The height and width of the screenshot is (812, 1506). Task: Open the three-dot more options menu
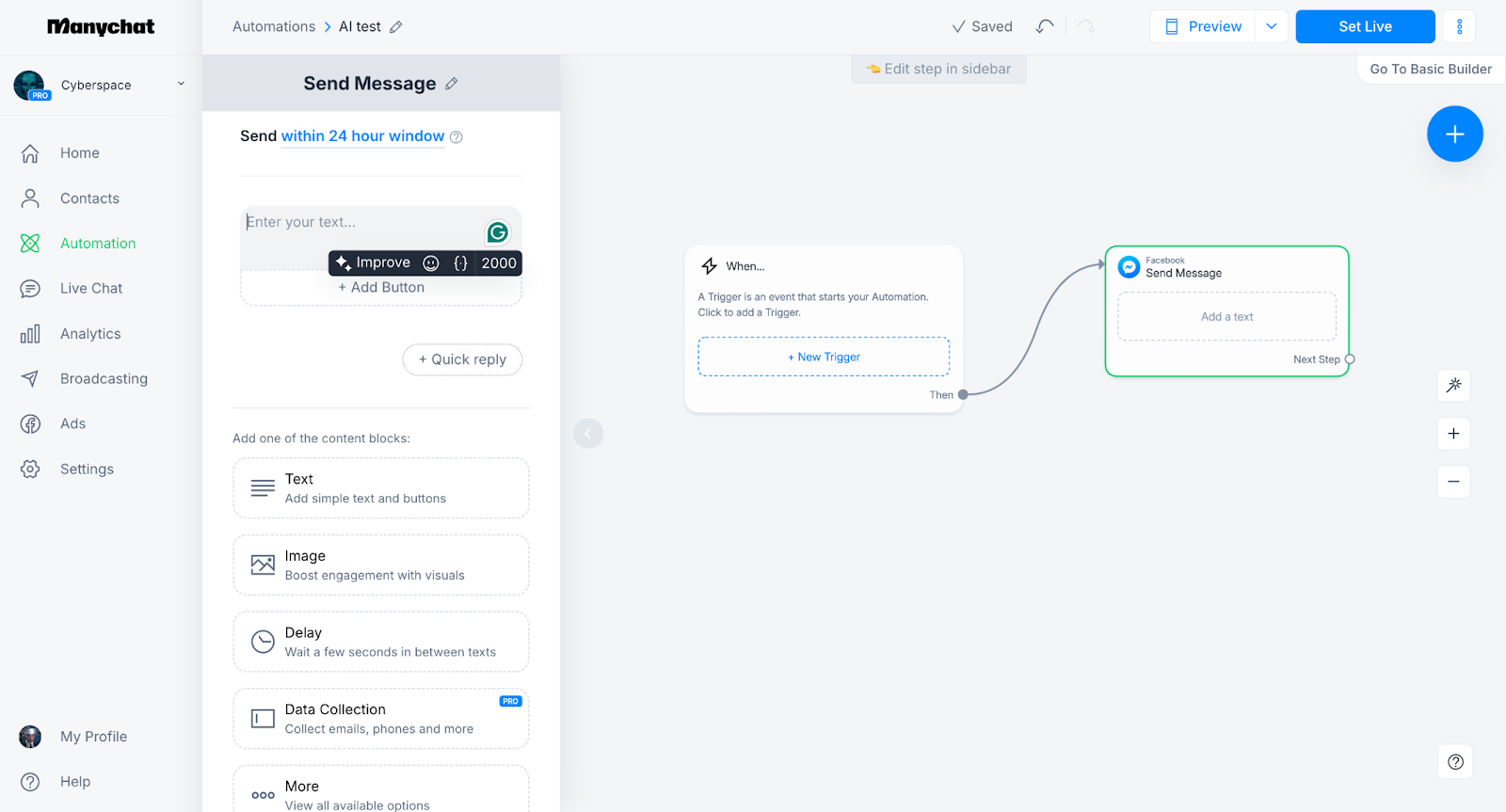pos(1459,26)
